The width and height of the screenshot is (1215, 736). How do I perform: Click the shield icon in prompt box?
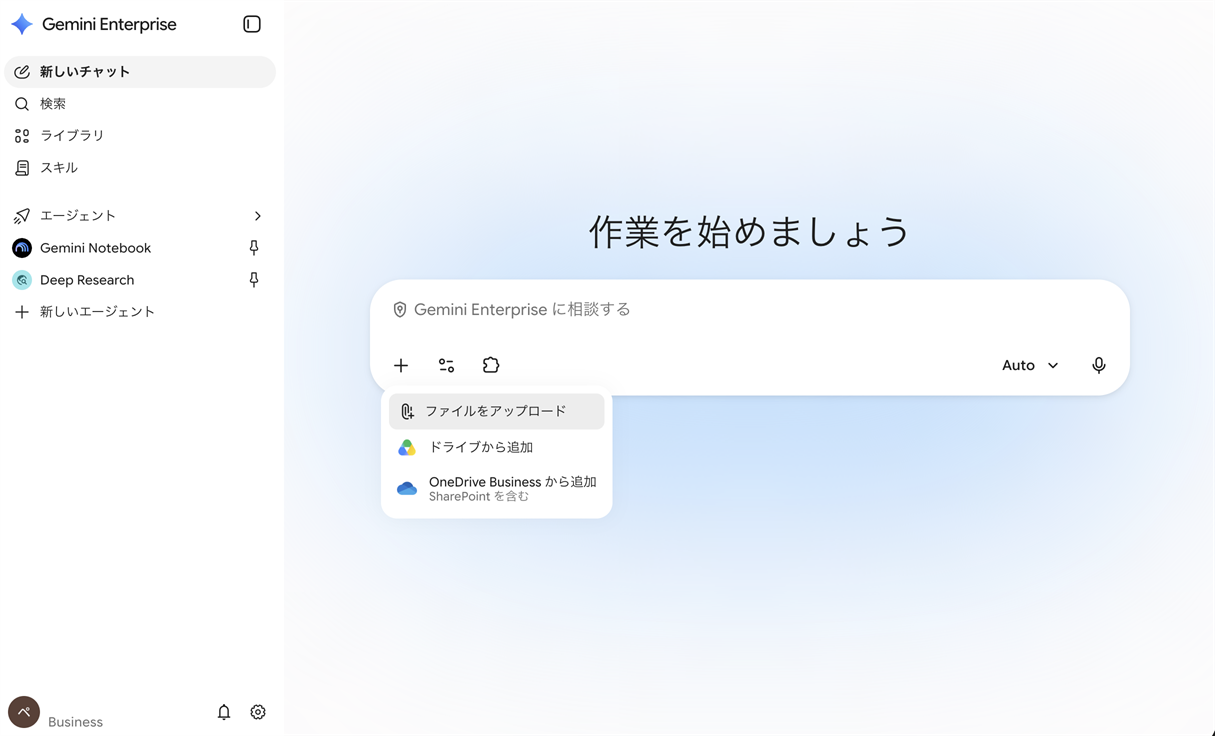click(x=400, y=310)
